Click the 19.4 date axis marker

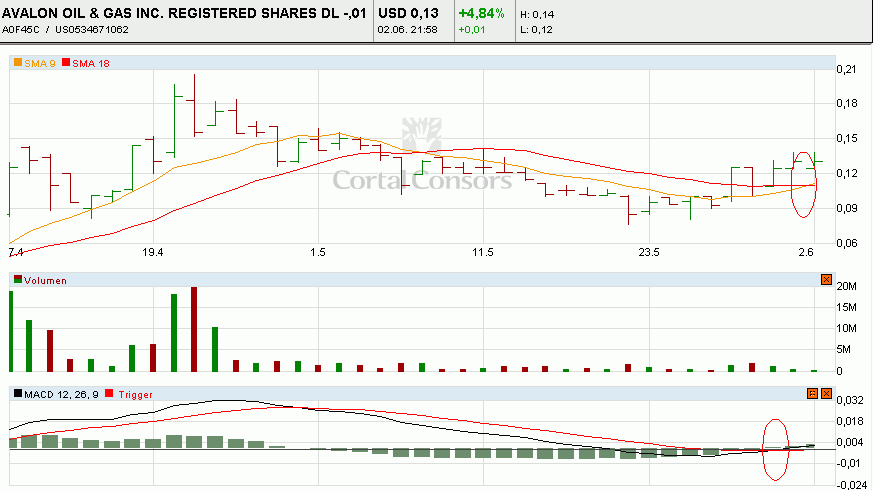coord(153,251)
